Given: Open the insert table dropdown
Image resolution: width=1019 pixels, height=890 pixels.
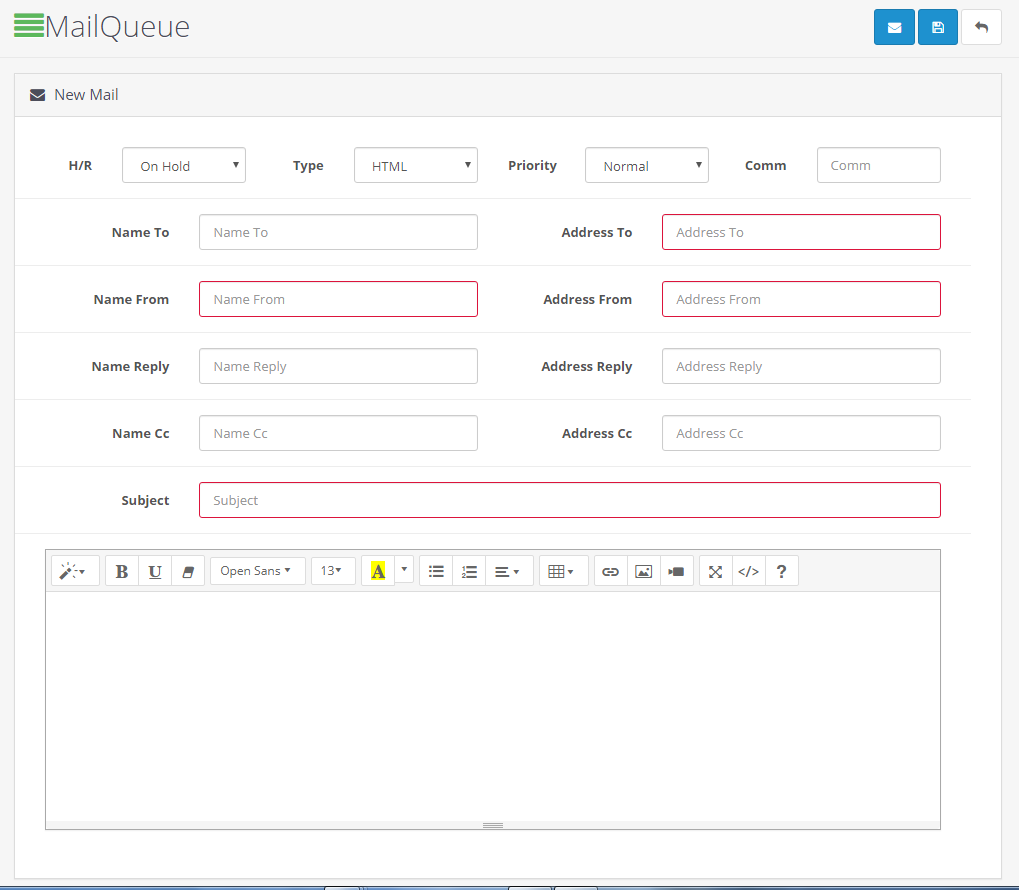Looking at the screenshot, I should pos(563,571).
